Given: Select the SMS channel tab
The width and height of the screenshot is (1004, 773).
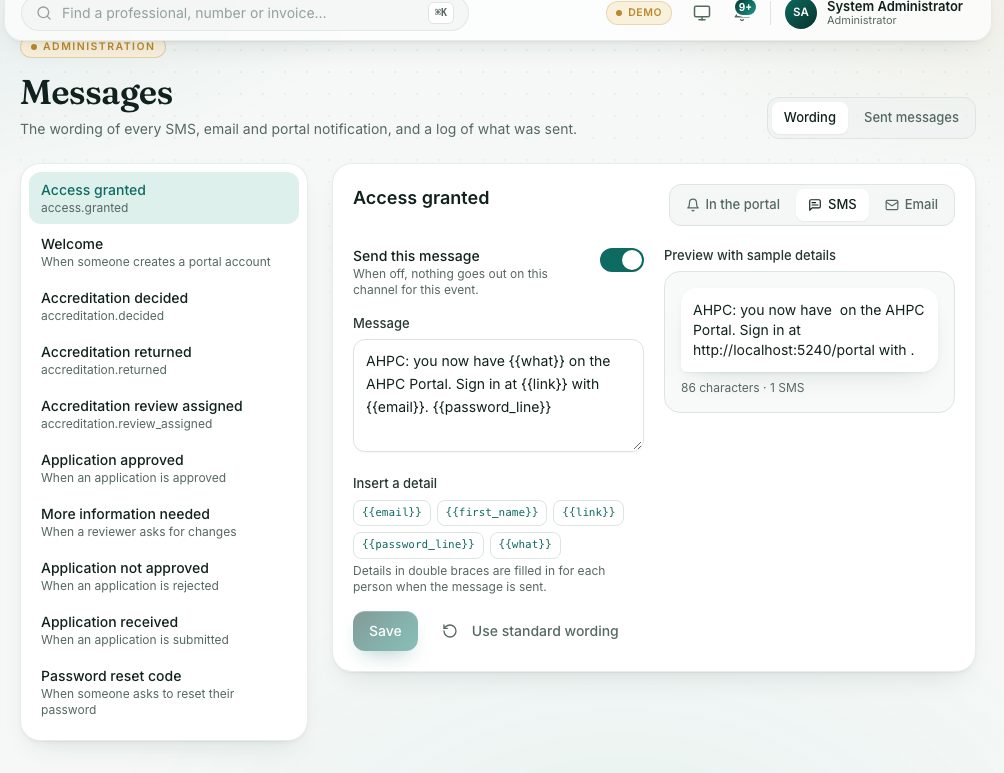Looking at the screenshot, I should pos(832,205).
